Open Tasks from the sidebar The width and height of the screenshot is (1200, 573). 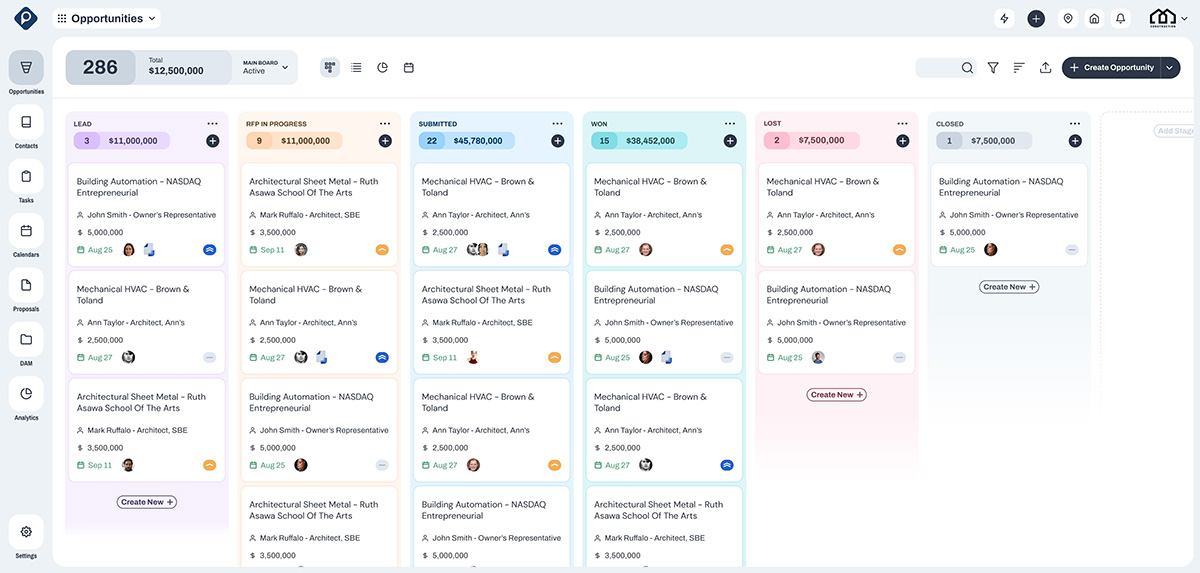[x=26, y=176]
